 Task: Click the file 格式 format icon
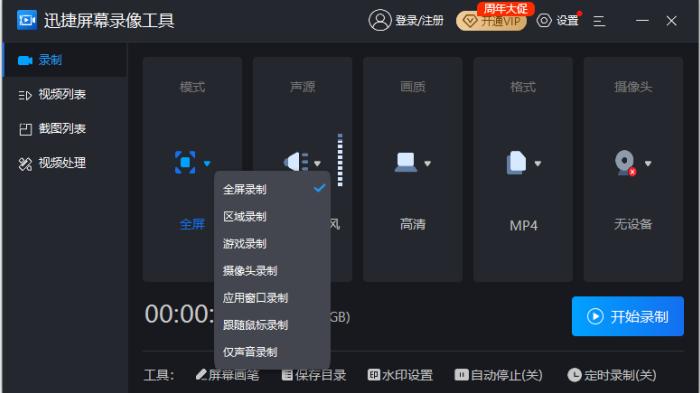[x=516, y=163]
